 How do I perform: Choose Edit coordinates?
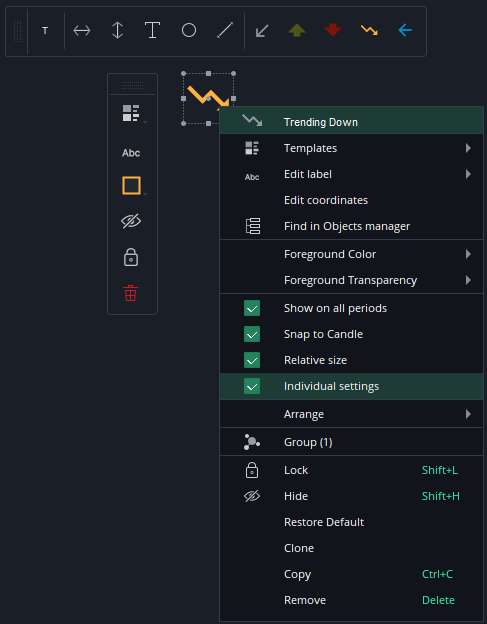[x=351, y=200]
